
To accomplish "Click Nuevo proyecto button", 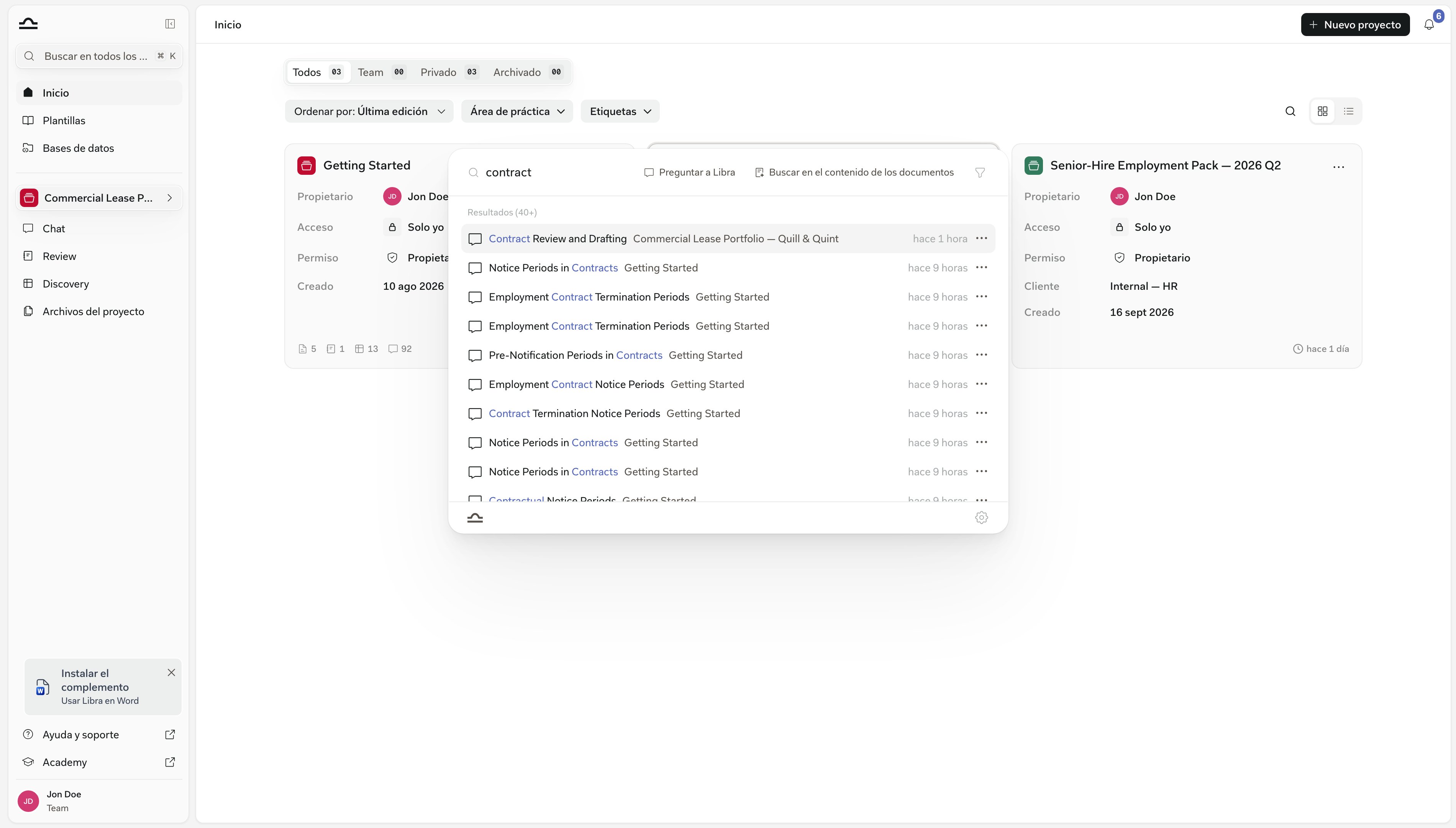I will [x=1355, y=25].
